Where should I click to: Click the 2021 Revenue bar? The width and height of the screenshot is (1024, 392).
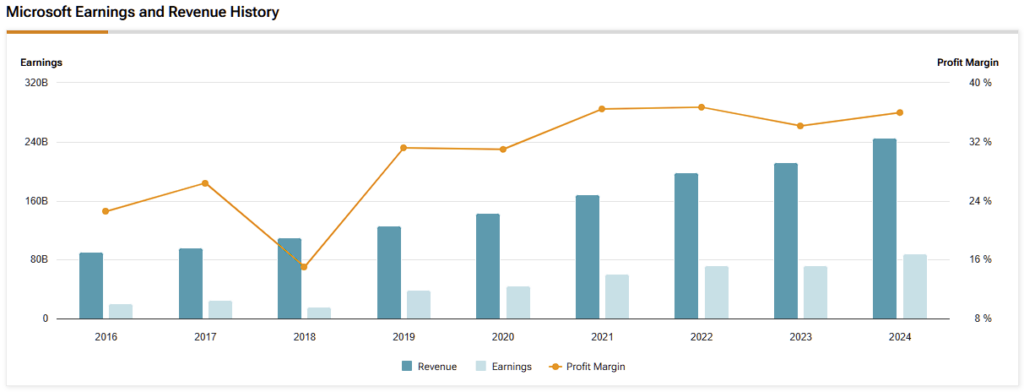point(587,257)
